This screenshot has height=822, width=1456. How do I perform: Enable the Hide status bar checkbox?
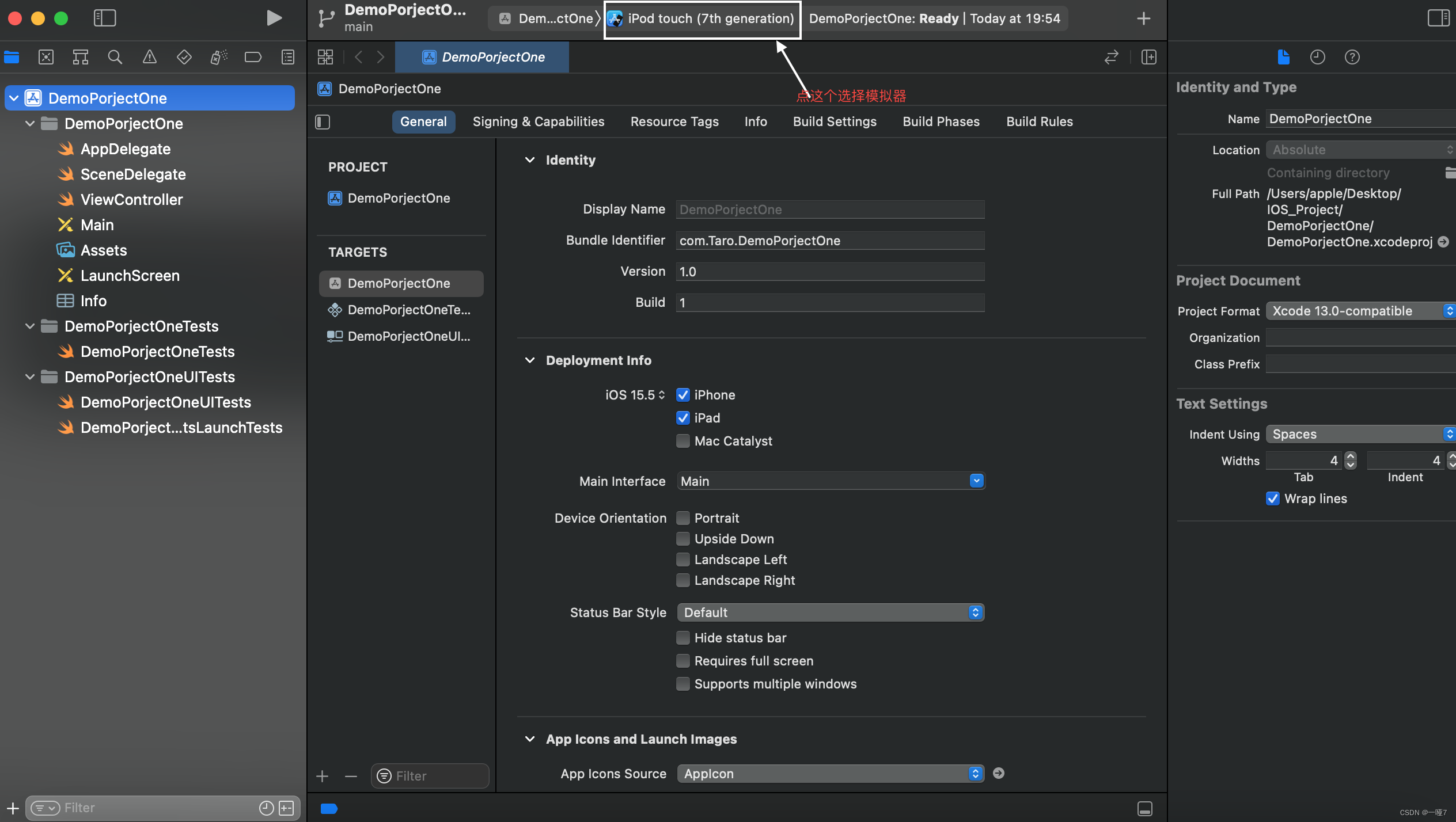click(x=683, y=638)
